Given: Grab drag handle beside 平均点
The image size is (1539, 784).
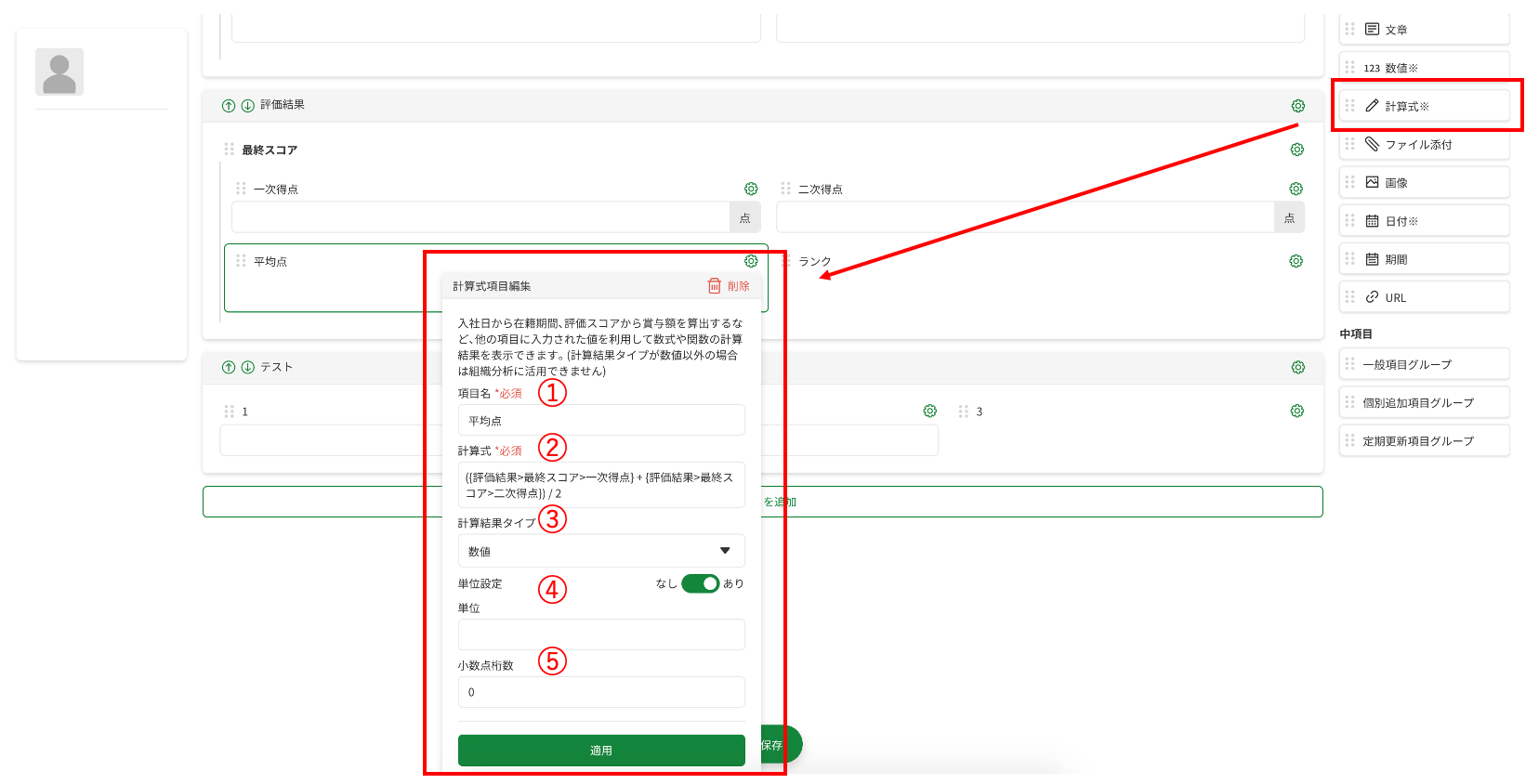Looking at the screenshot, I should [242, 261].
